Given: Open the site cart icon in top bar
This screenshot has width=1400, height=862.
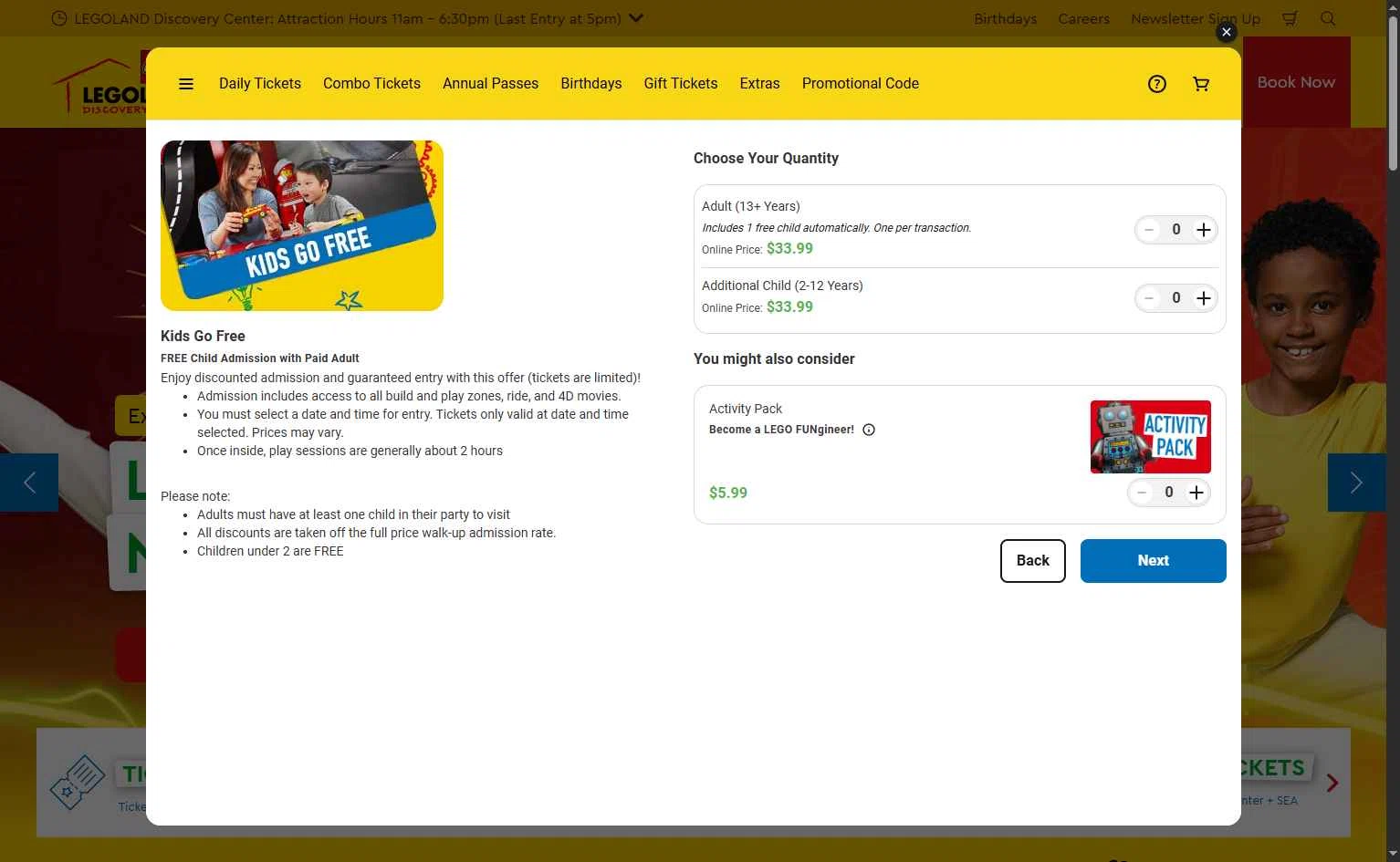Looking at the screenshot, I should [x=1290, y=18].
